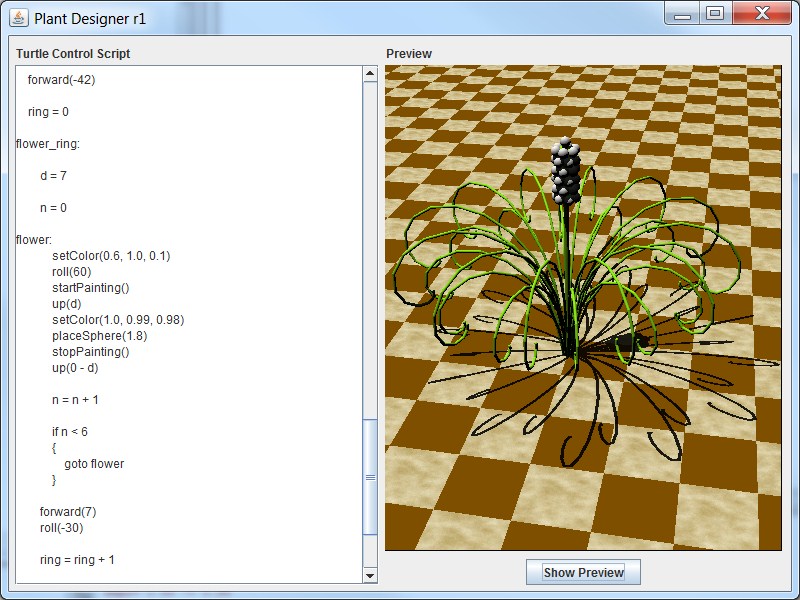Maximize the Plant Designer window
The height and width of the screenshot is (600, 800).
click(715, 14)
